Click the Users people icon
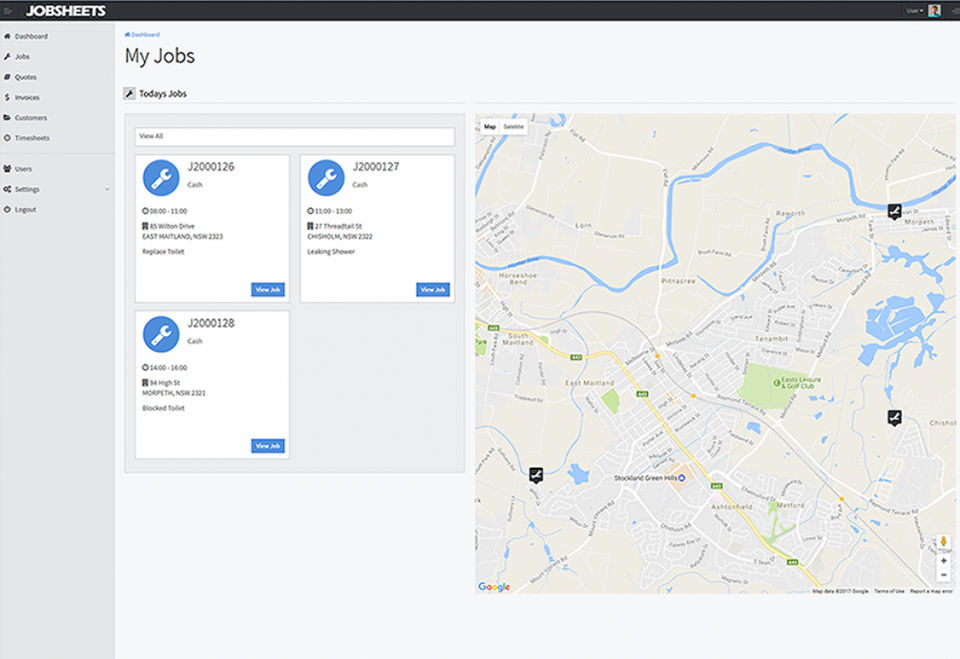Viewport: 960px width, 659px height. (7, 168)
